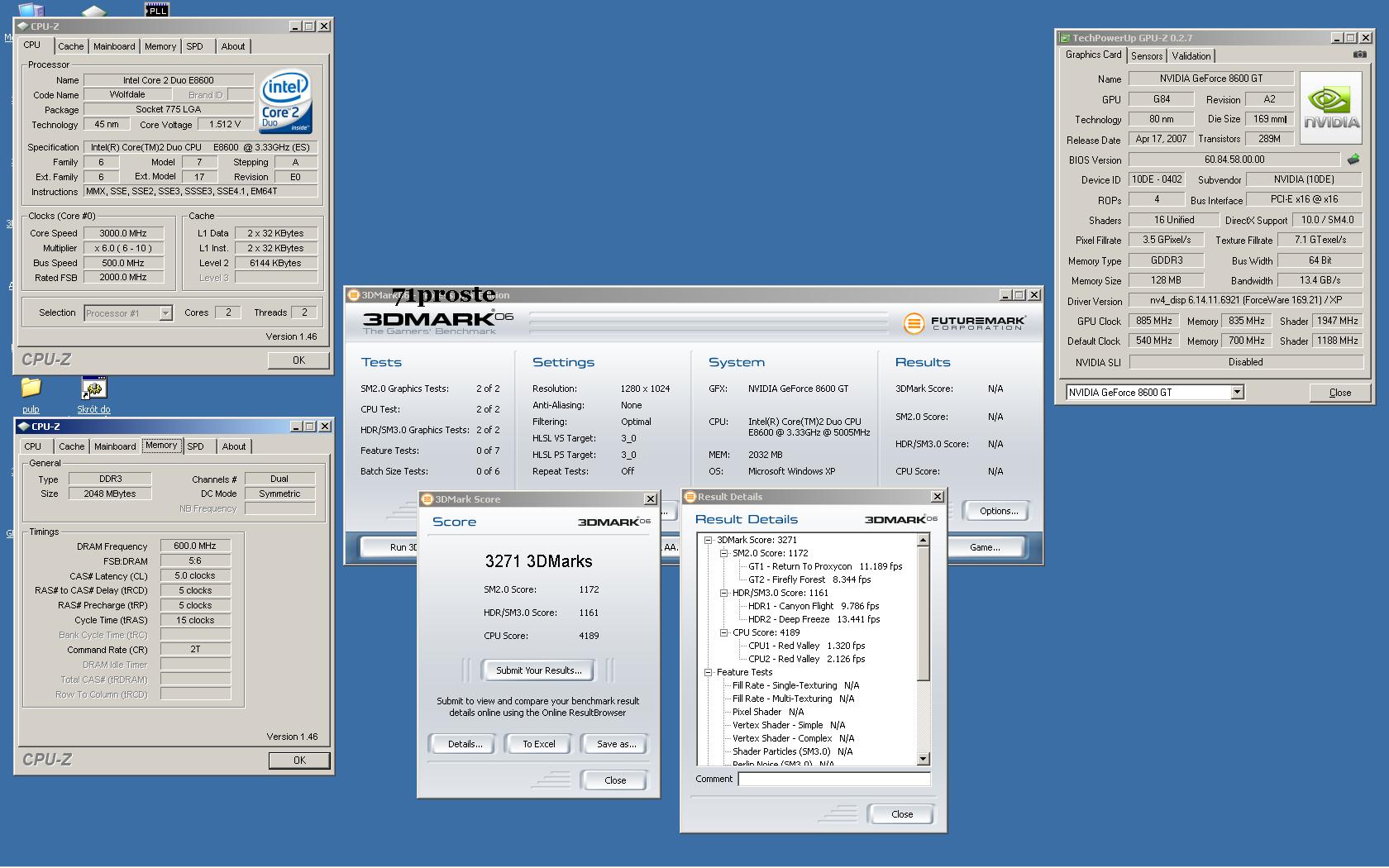Image resolution: width=1389 pixels, height=868 pixels.
Task: Click the Result Details scrollbar up arrow
Action: [x=924, y=540]
